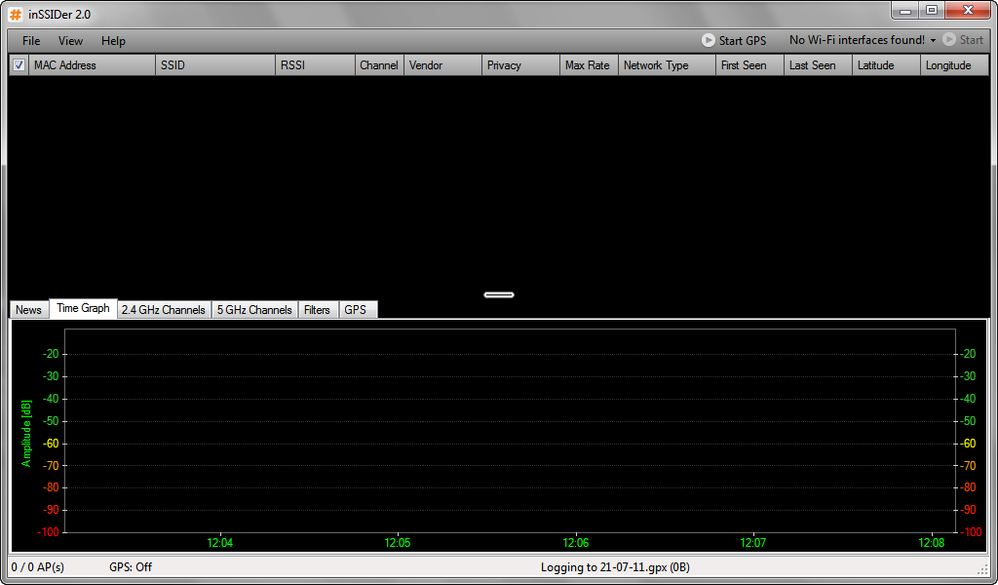This screenshot has width=998, height=585.
Task: Open the Help menu
Action: coord(113,41)
